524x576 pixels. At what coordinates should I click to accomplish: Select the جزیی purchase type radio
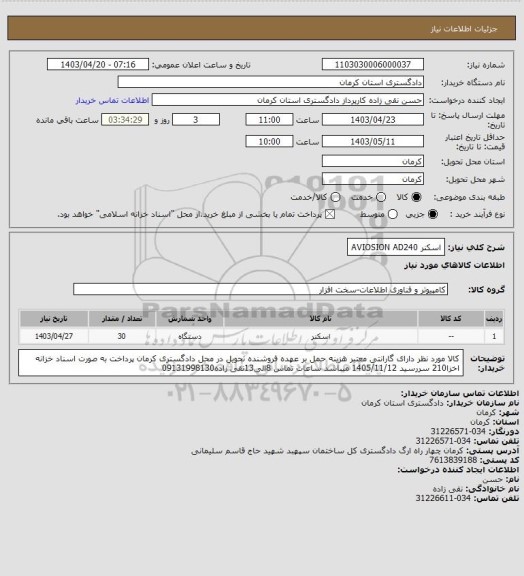pyautogui.click(x=433, y=214)
